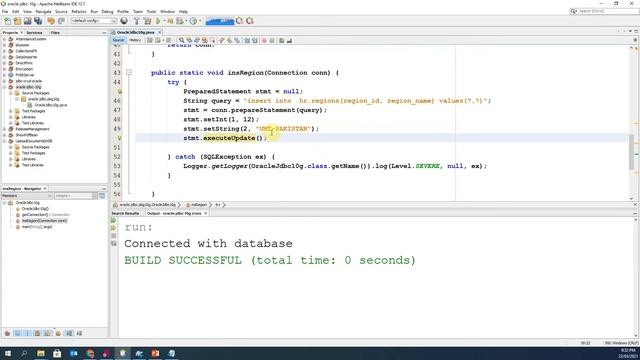Click the first filter icon at Navigator bottom
The height and width of the screenshot is (360, 640).
point(7,333)
